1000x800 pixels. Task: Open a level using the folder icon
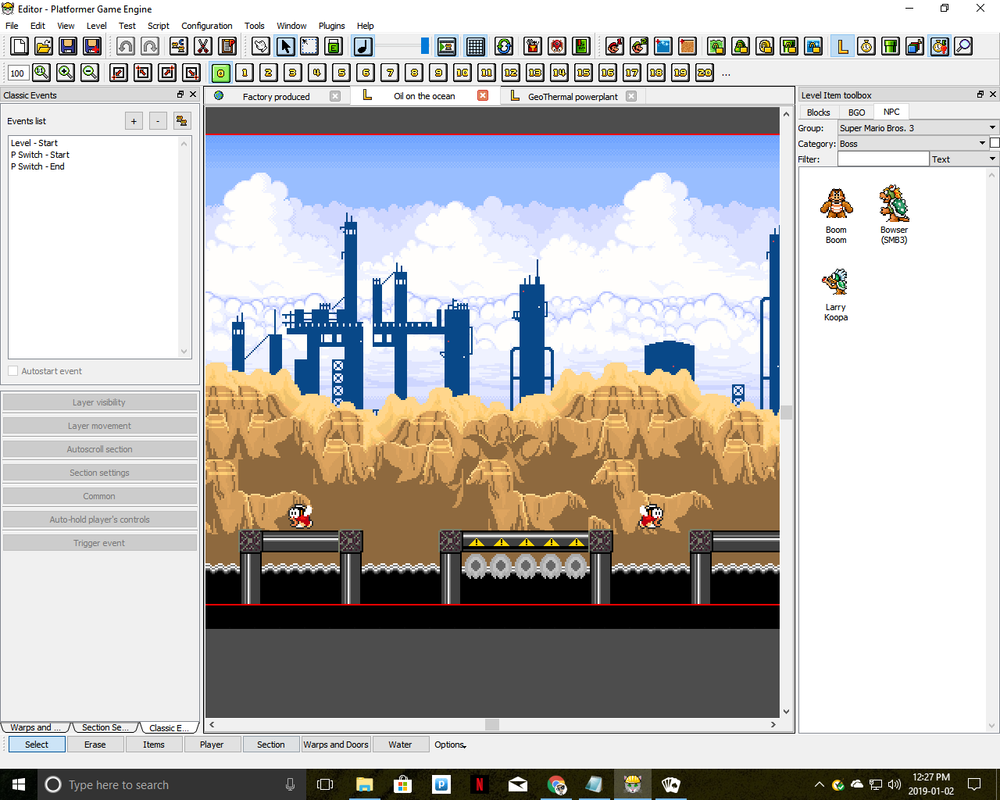pyautogui.click(x=43, y=46)
